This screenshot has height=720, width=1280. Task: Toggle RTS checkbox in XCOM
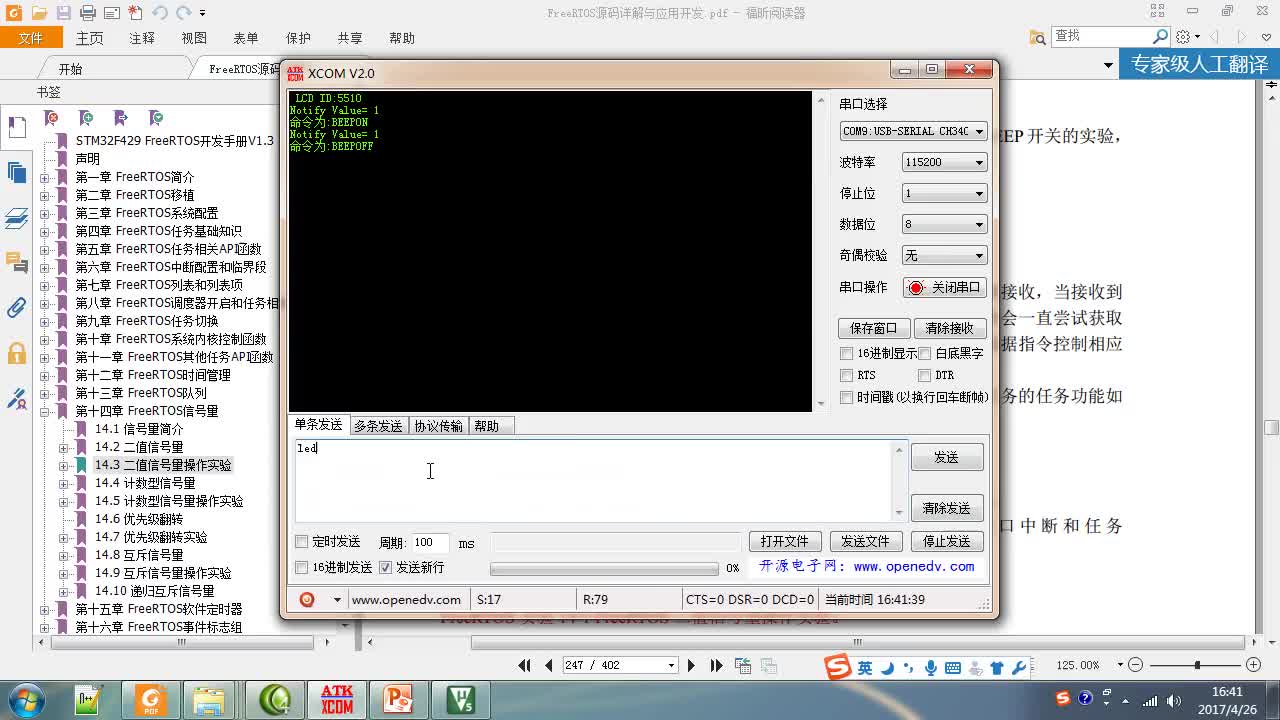pyautogui.click(x=847, y=375)
